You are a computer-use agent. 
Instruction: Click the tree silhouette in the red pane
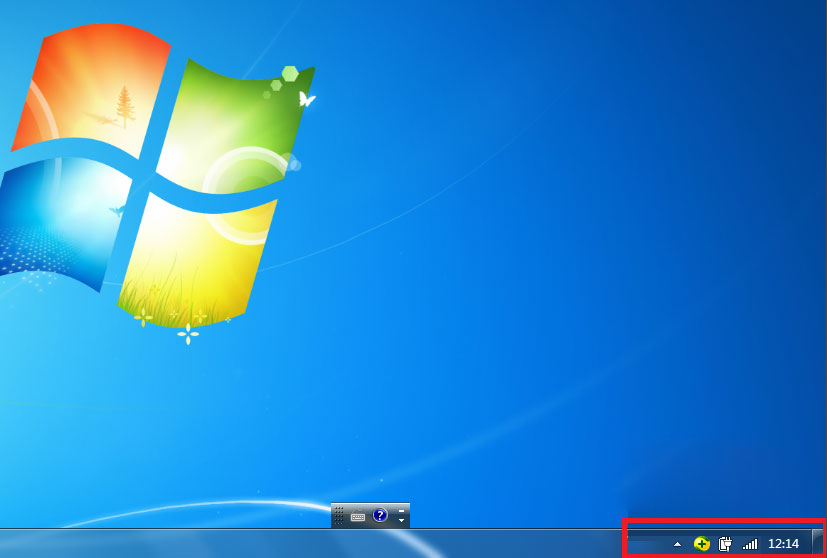125,105
